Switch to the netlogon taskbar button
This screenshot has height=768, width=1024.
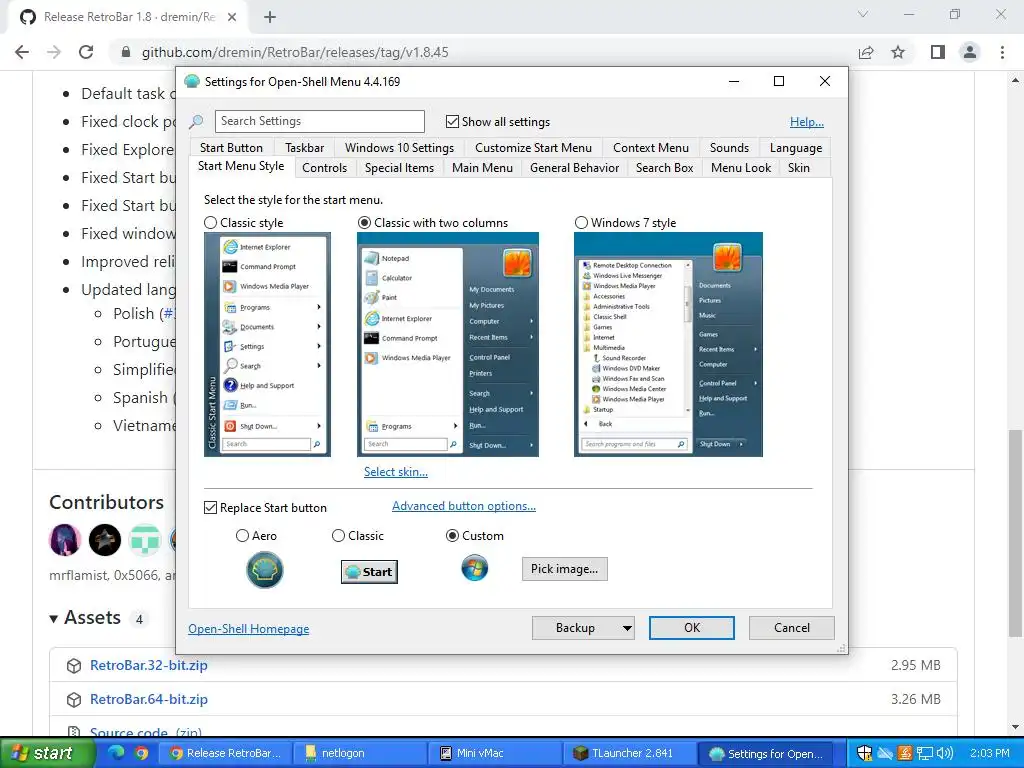pos(358,753)
